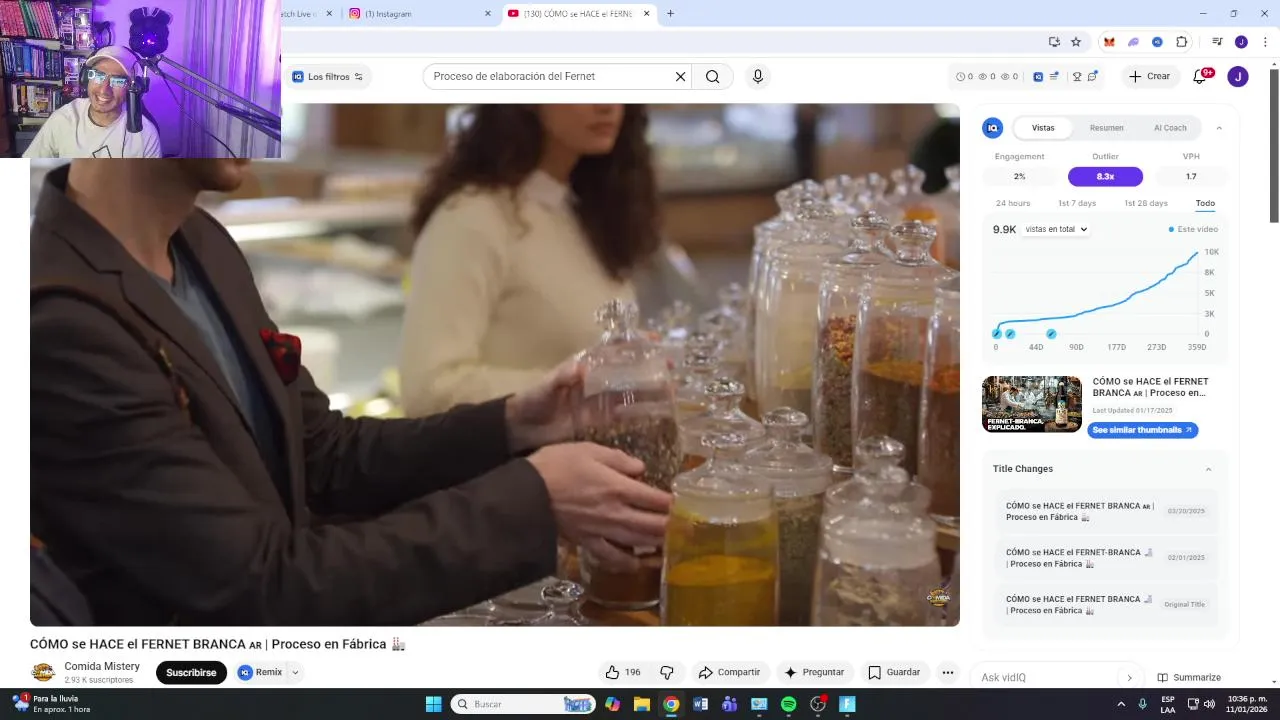Select the Vistas tab in the vidIQ panel
Screen dimensions: 1280x720
click(1043, 128)
